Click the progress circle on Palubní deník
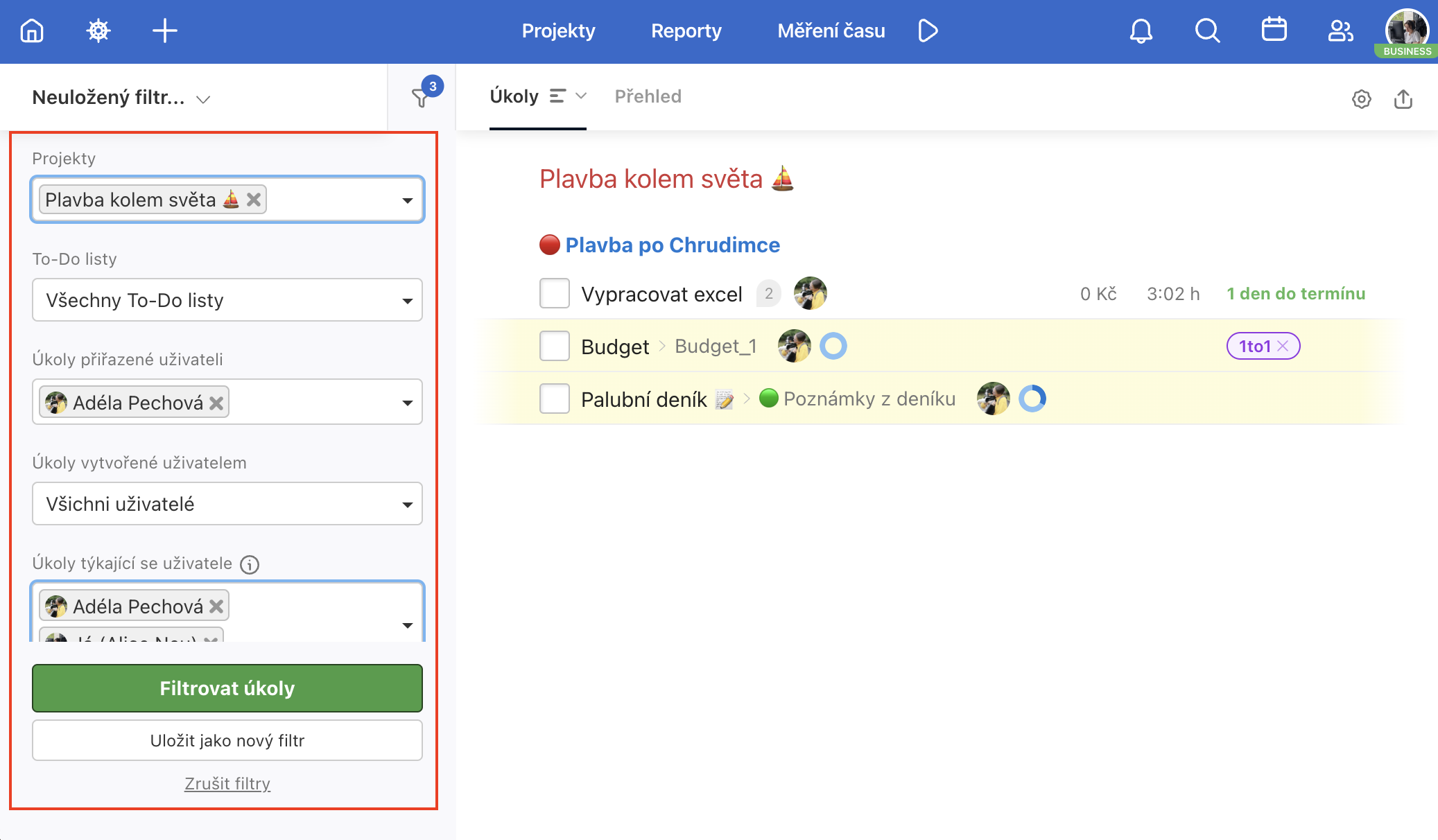This screenshot has height=840, width=1438. [1032, 399]
